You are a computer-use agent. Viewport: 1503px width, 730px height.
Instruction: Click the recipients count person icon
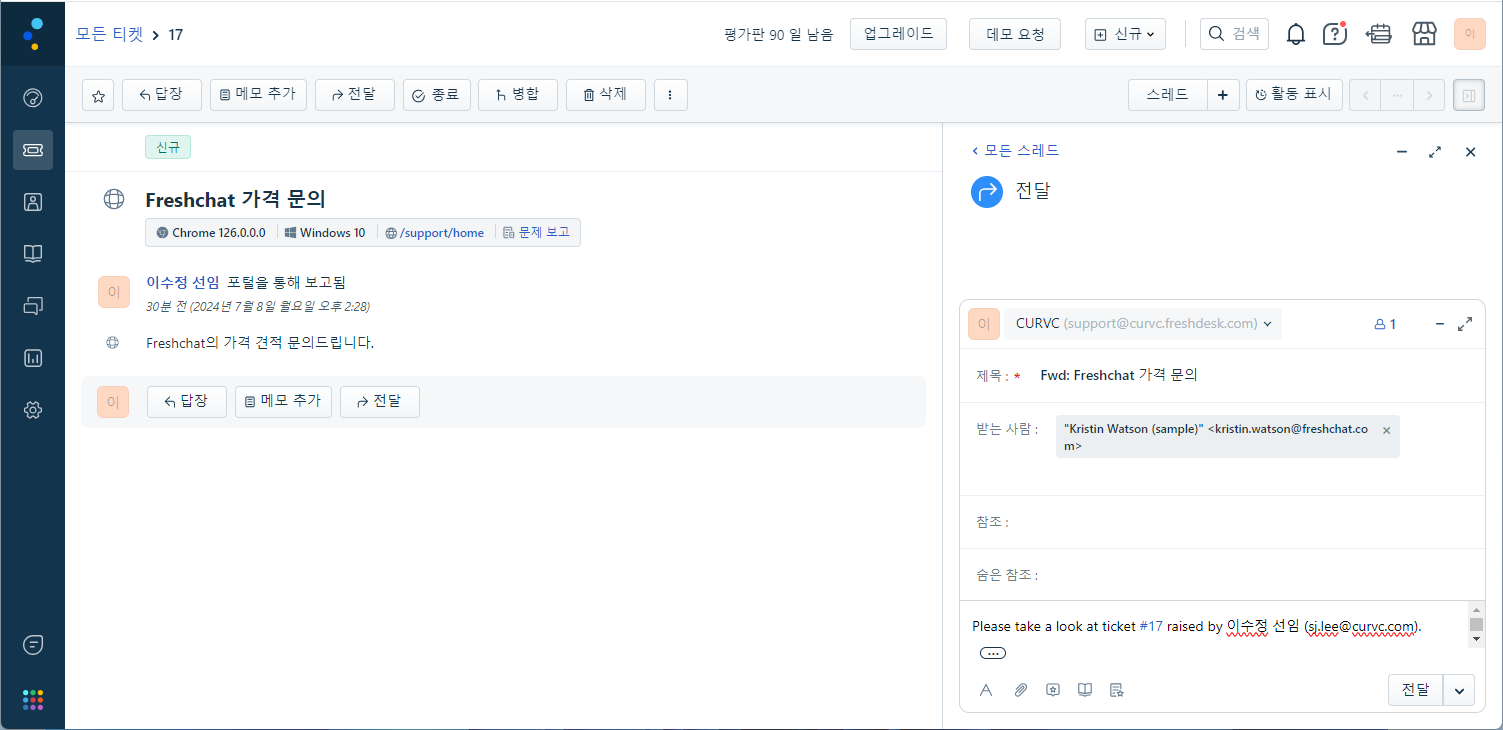pos(1385,324)
